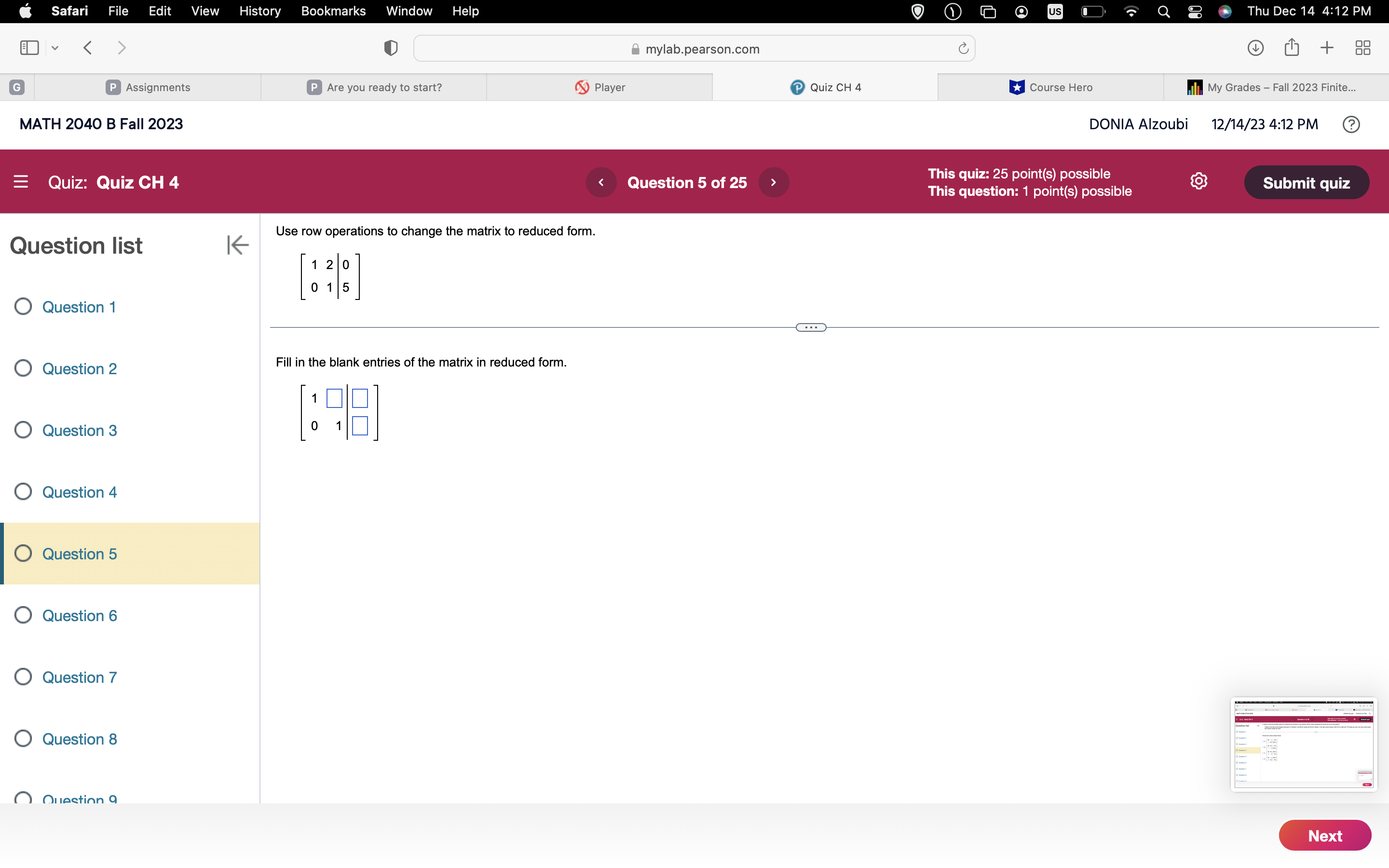The image size is (1389, 868).
Task: Open the quiz settings gear icon
Action: (x=1199, y=181)
